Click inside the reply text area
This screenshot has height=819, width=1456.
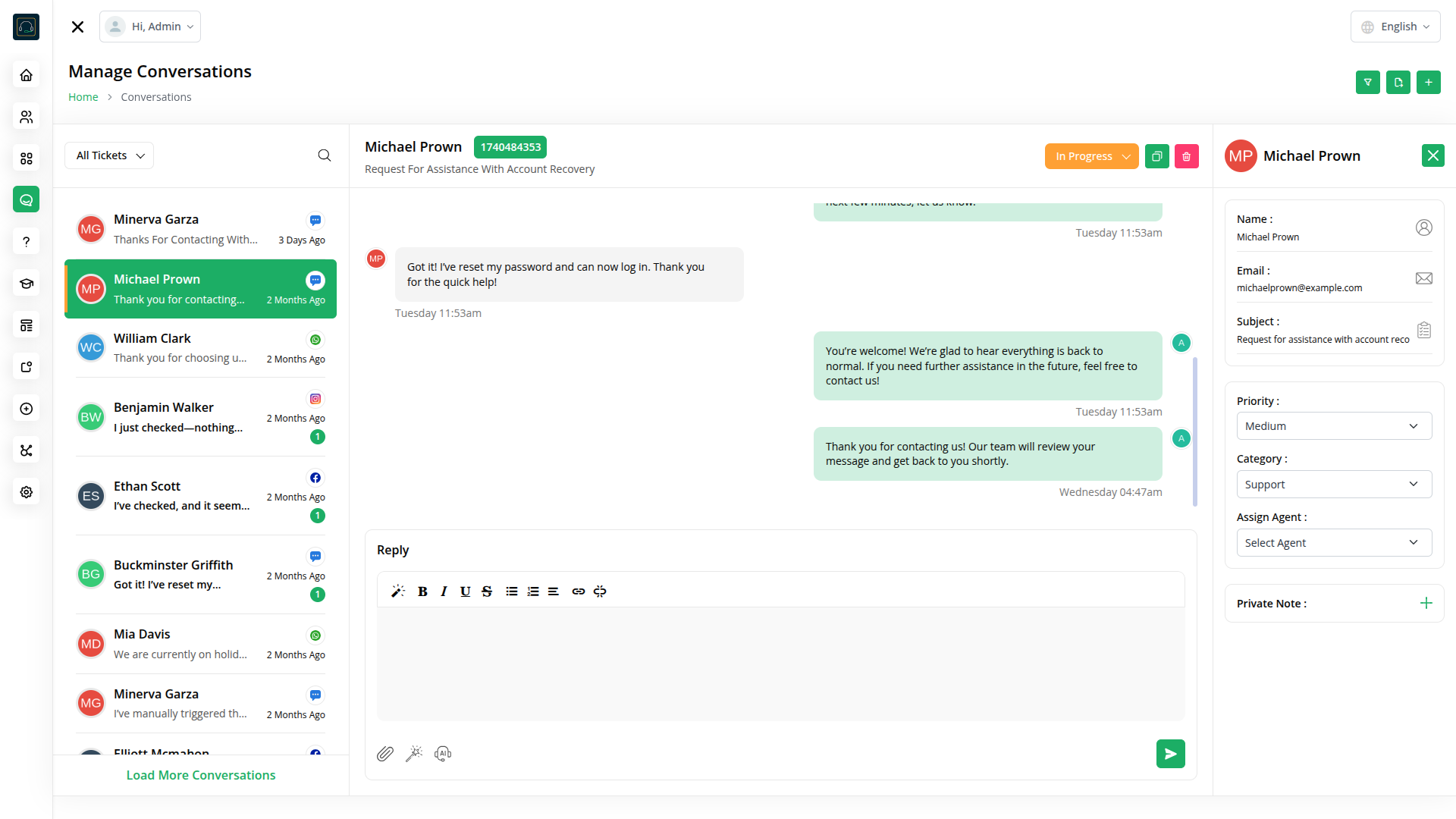point(780,664)
